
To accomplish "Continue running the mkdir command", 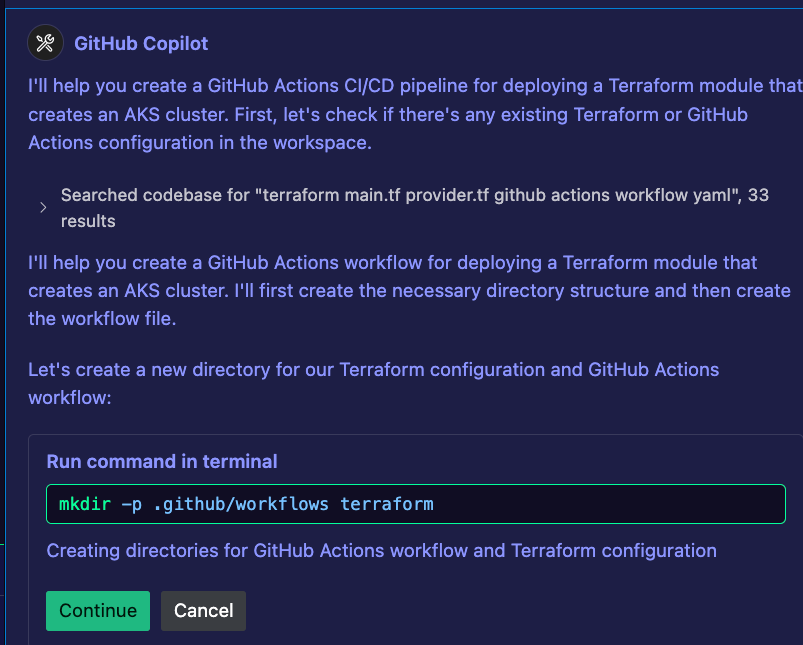I will point(98,611).
